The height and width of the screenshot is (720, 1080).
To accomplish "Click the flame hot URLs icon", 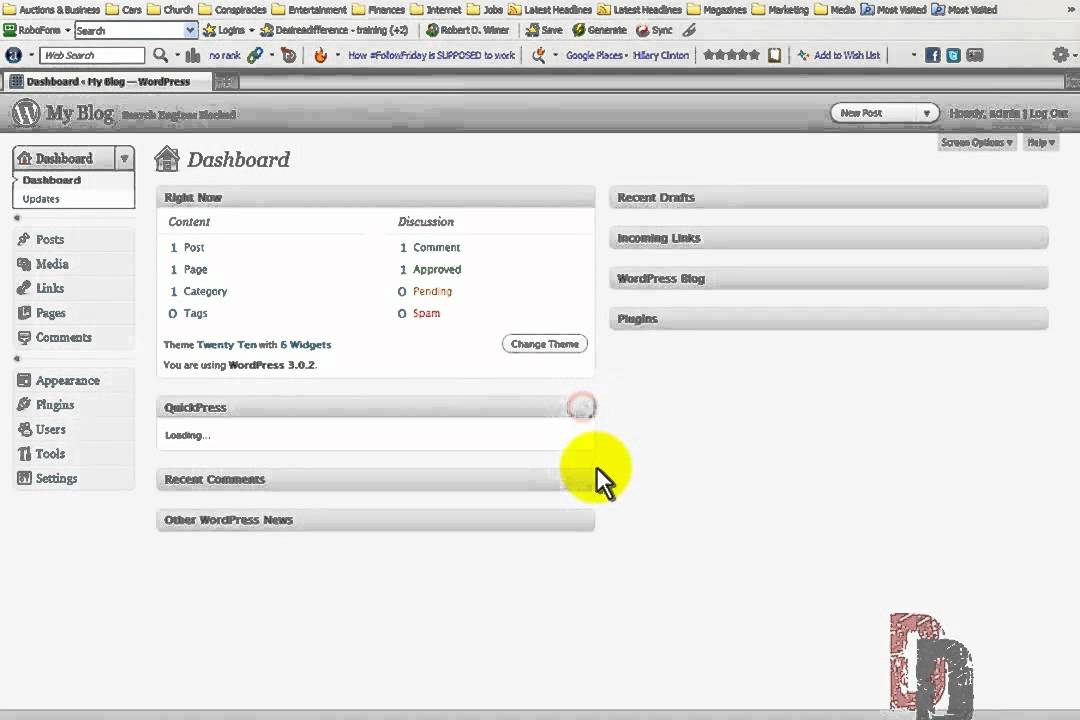I will [320, 55].
